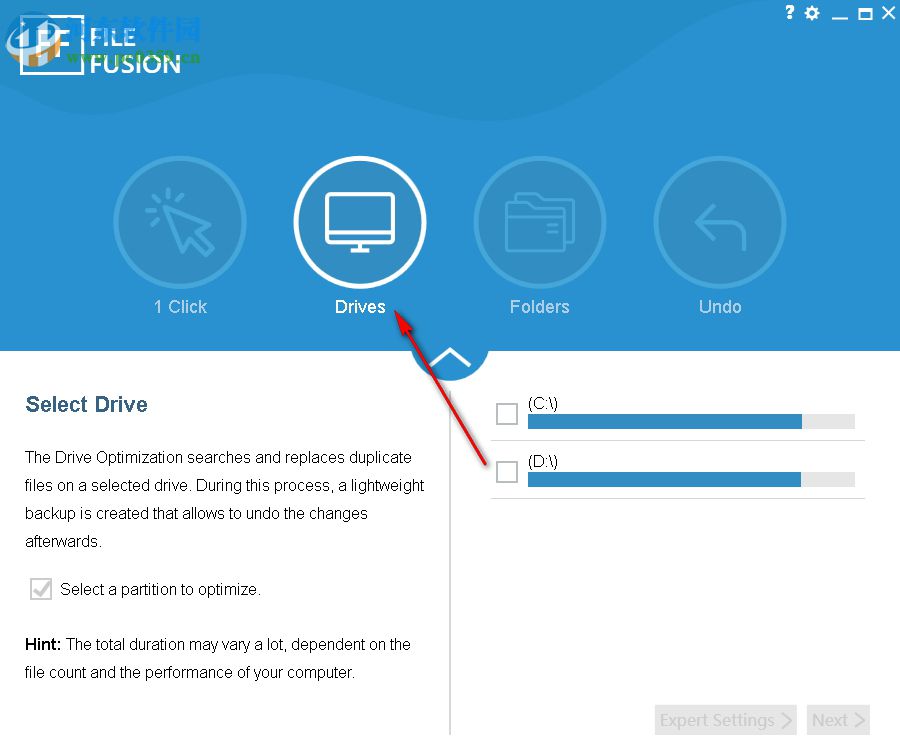This screenshot has height=750, width=900.
Task: Select the D:\ drive row
Action: click(680, 470)
